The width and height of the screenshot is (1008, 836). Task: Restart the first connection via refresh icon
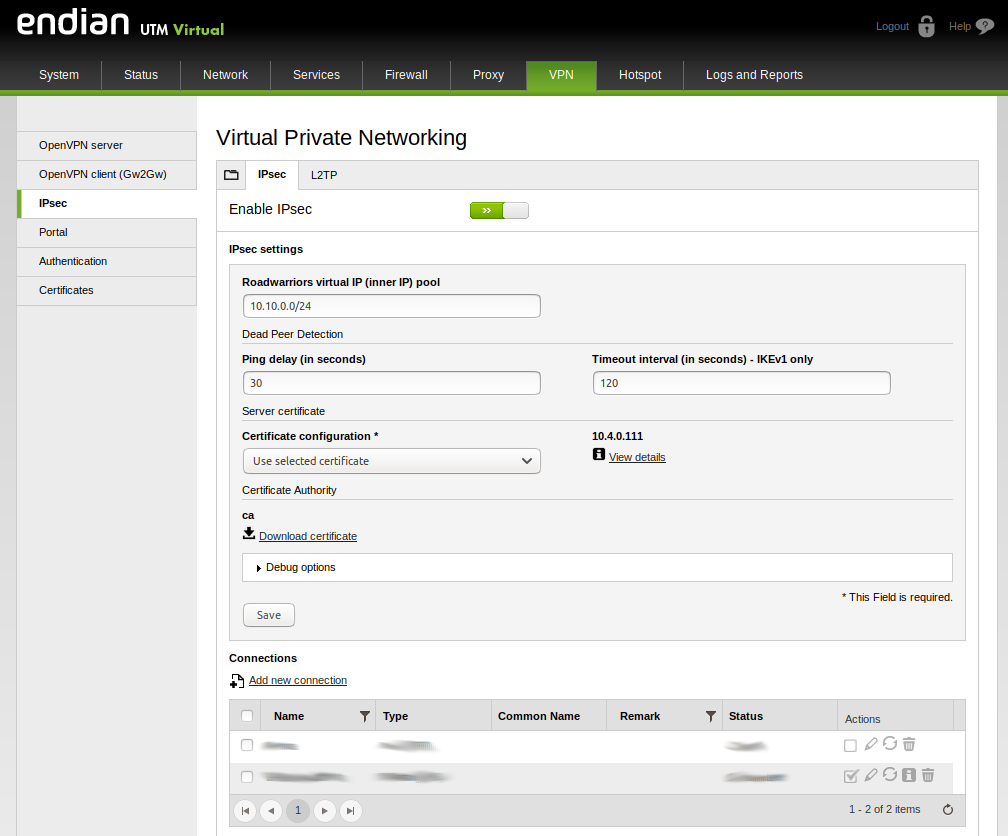point(890,743)
